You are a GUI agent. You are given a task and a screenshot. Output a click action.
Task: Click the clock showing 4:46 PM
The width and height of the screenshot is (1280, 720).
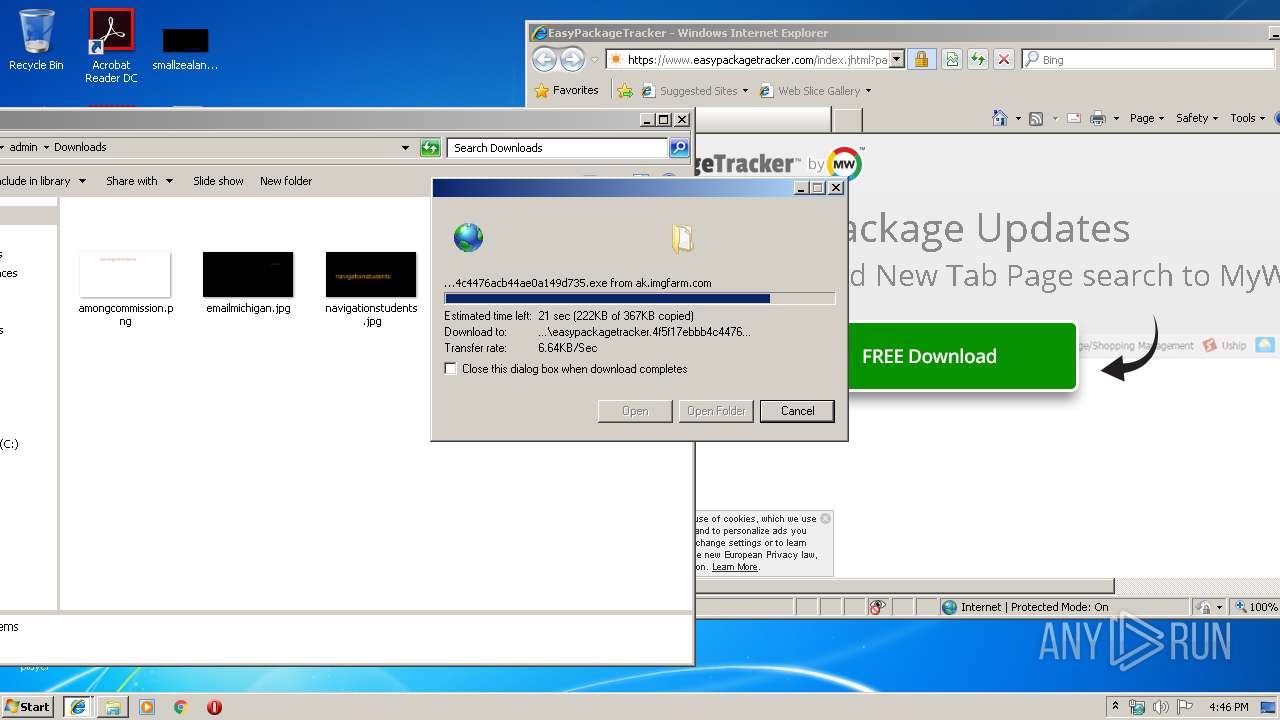tap(1228, 707)
